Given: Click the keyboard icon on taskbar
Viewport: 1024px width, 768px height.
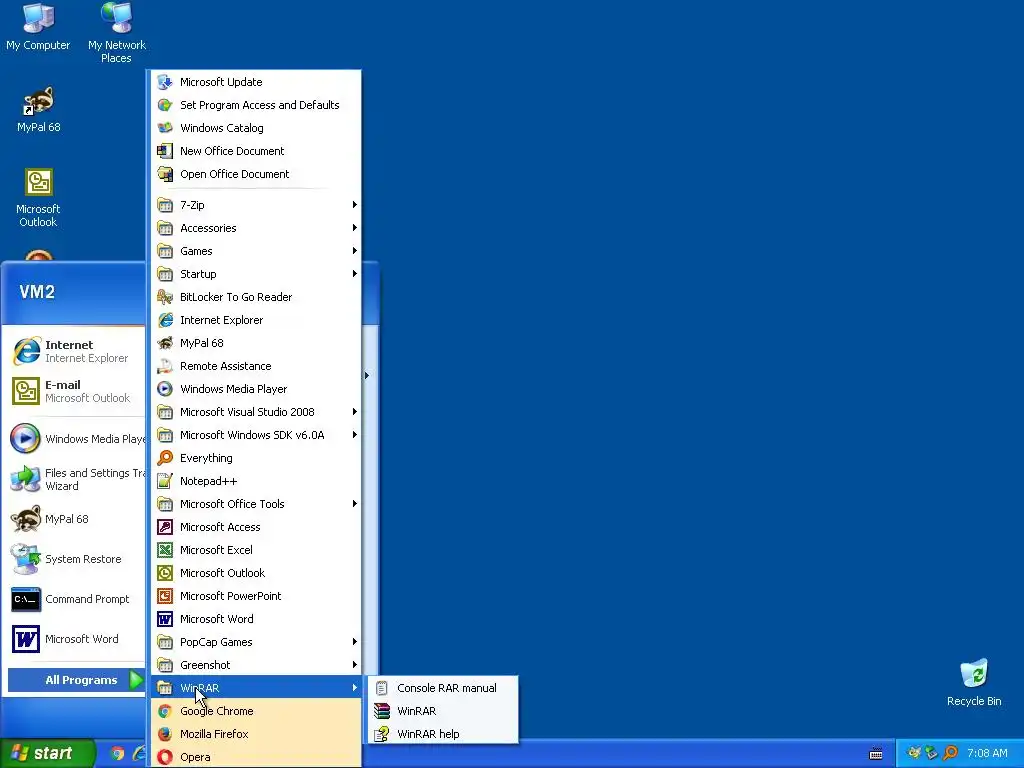Looking at the screenshot, I should 876,754.
